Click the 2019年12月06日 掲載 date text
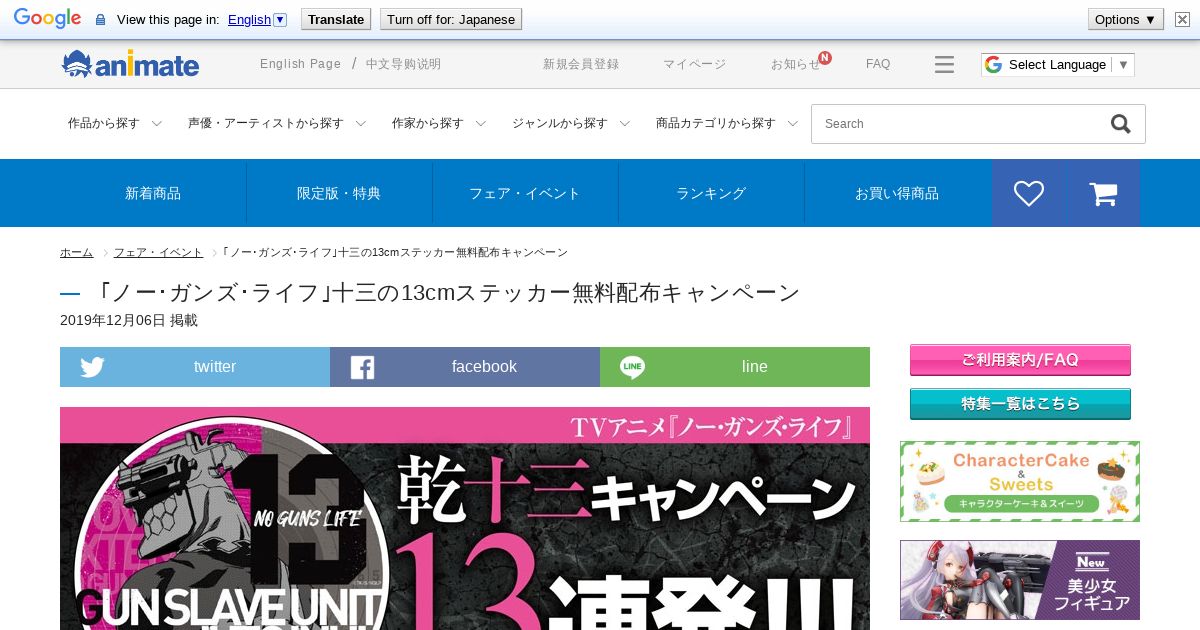The image size is (1200, 630). point(129,320)
